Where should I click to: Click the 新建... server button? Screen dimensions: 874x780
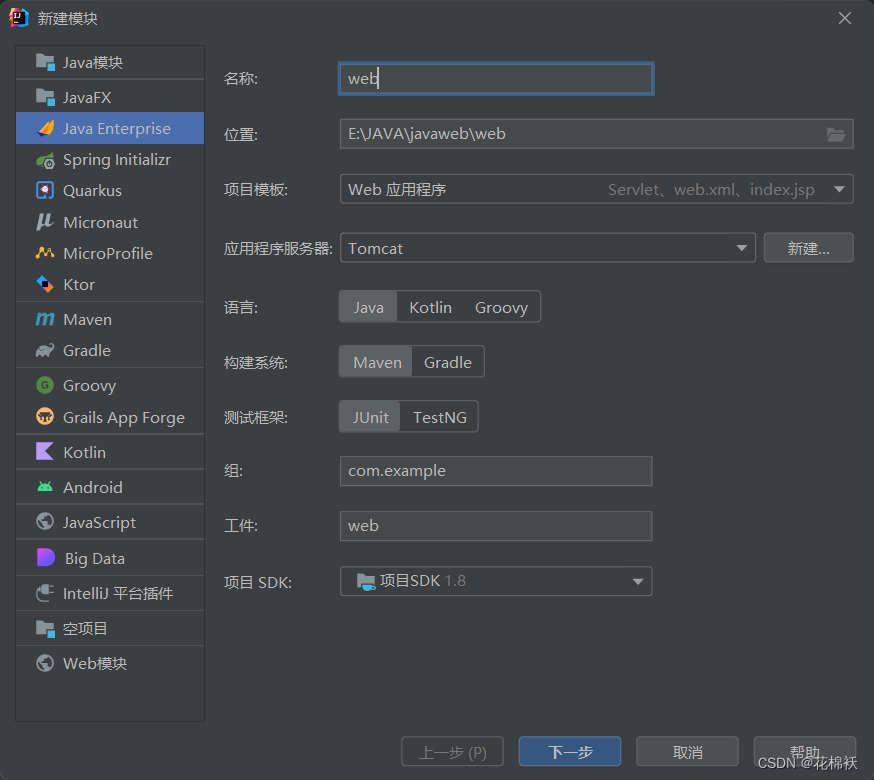pyautogui.click(x=808, y=248)
